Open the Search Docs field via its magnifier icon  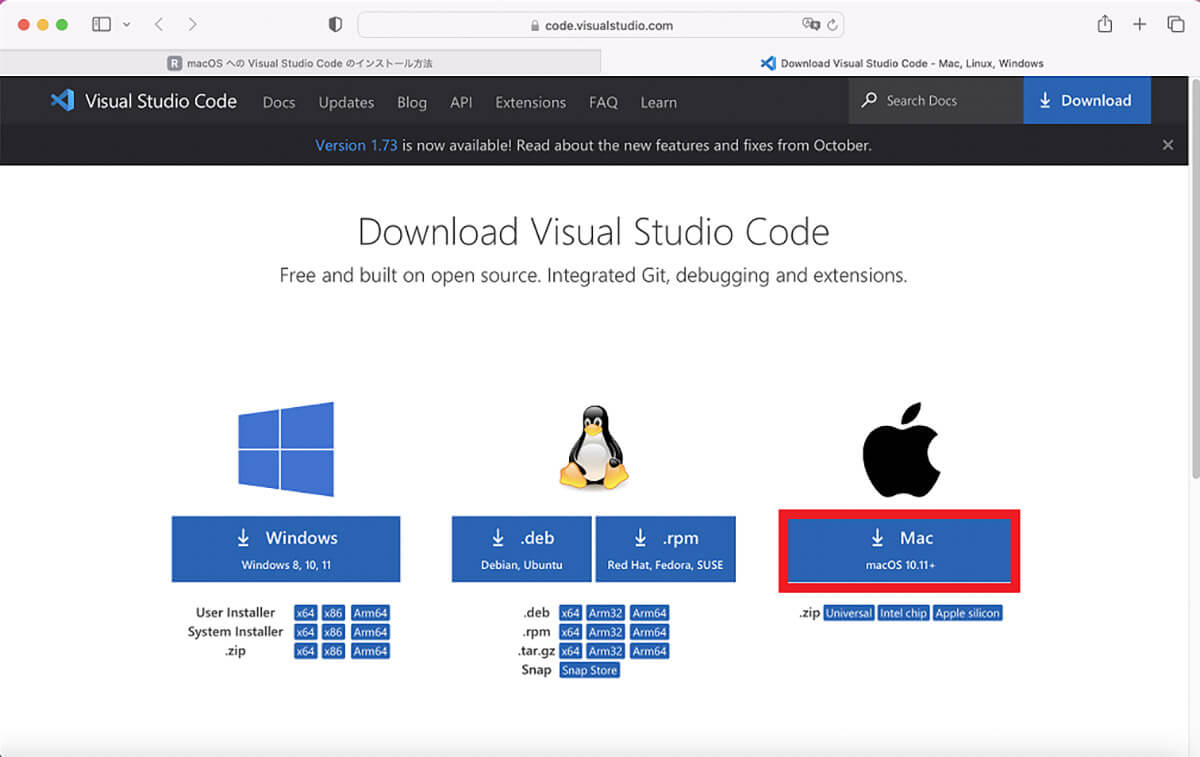click(869, 100)
